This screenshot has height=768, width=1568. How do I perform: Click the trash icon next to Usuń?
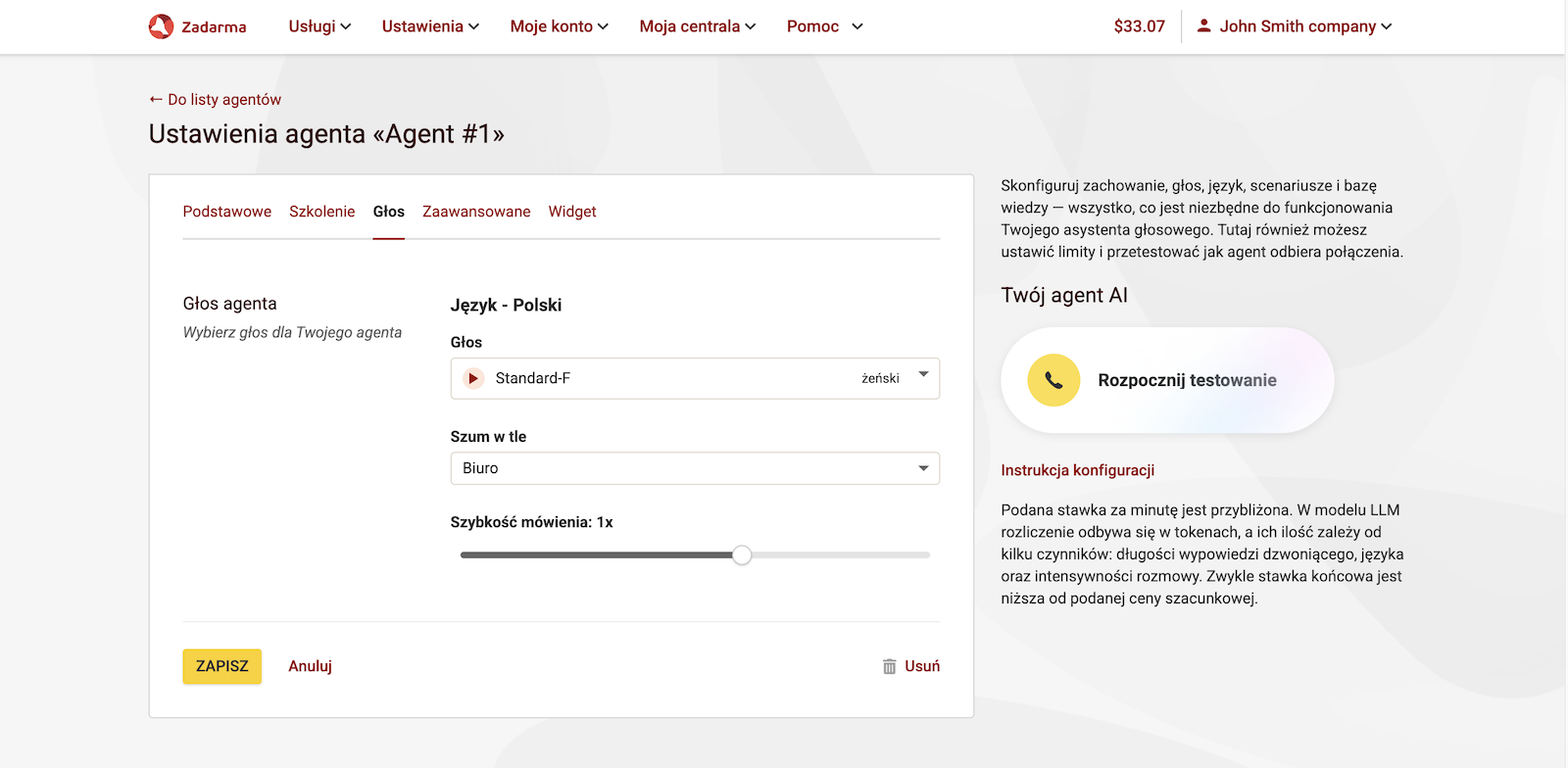click(889, 666)
